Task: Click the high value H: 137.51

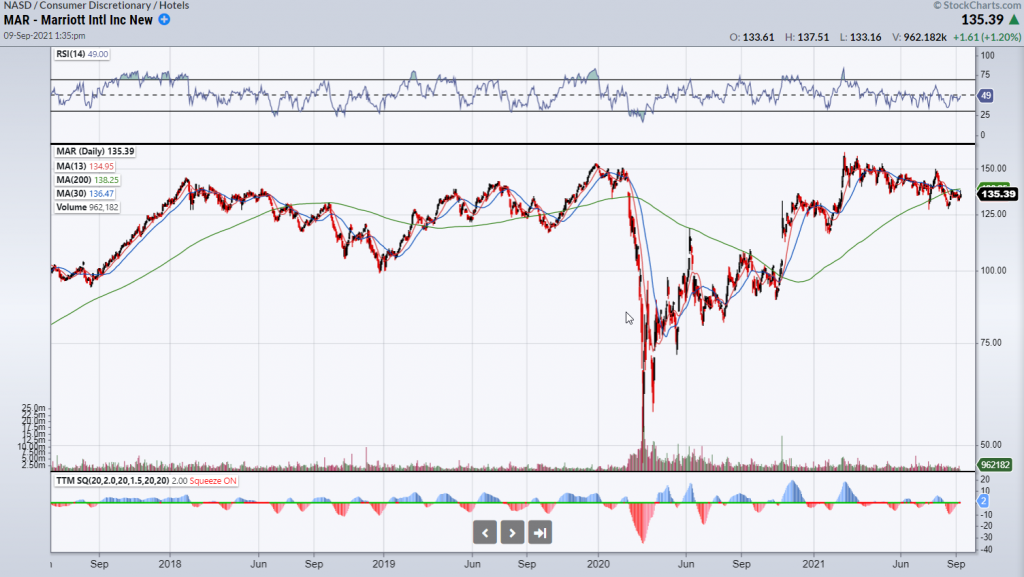Action: point(807,37)
